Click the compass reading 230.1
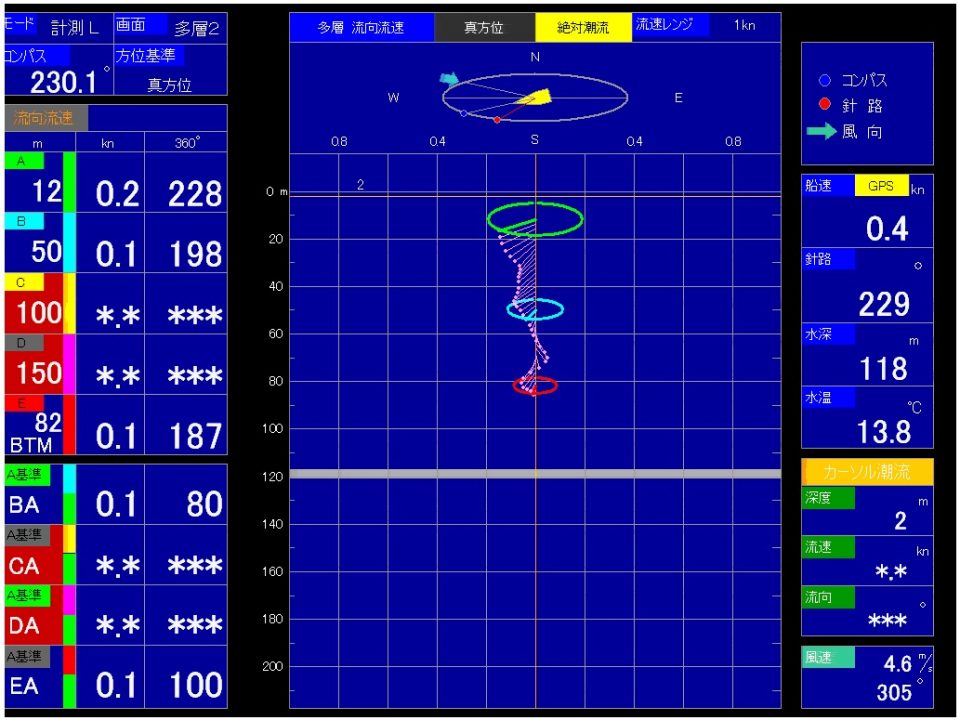This screenshot has width=960, height=720. point(63,81)
